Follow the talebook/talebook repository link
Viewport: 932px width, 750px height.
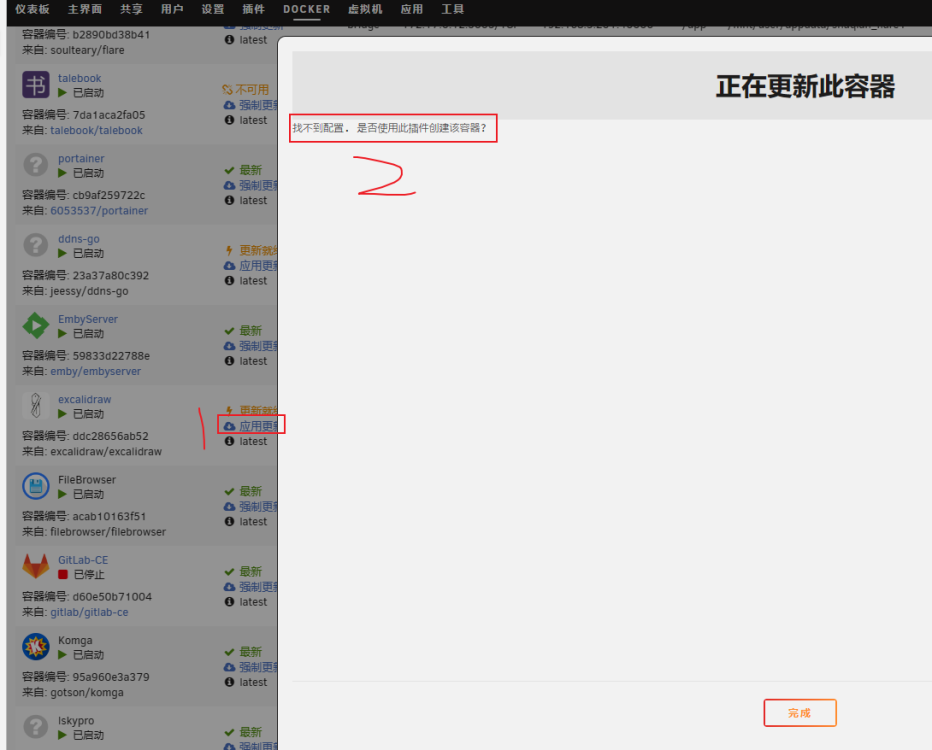coord(96,130)
